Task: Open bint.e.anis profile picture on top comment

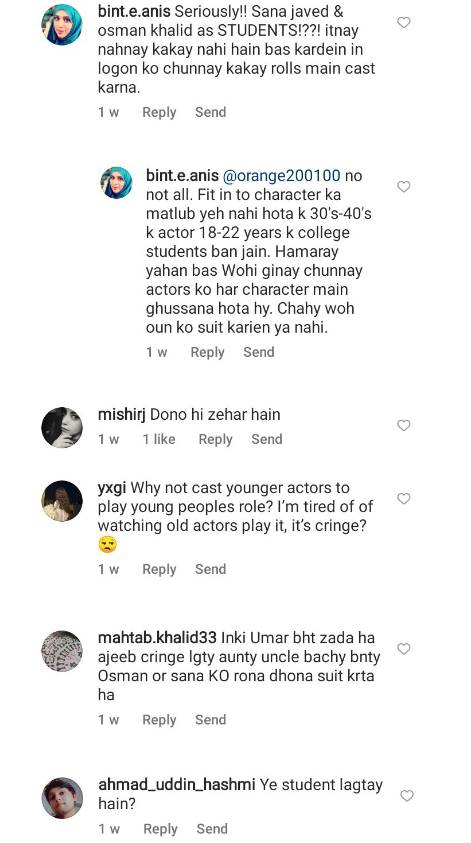Action: coord(62,25)
